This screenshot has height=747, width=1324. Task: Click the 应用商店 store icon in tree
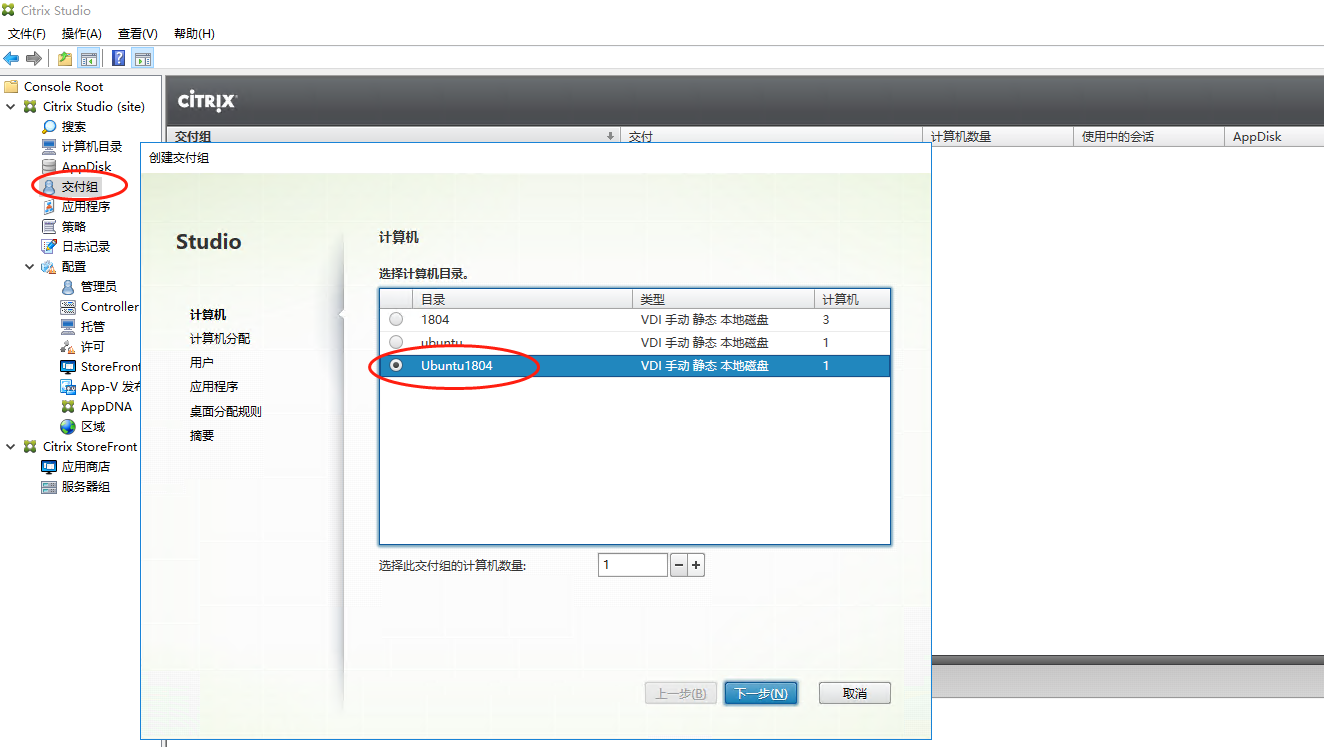coord(49,466)
